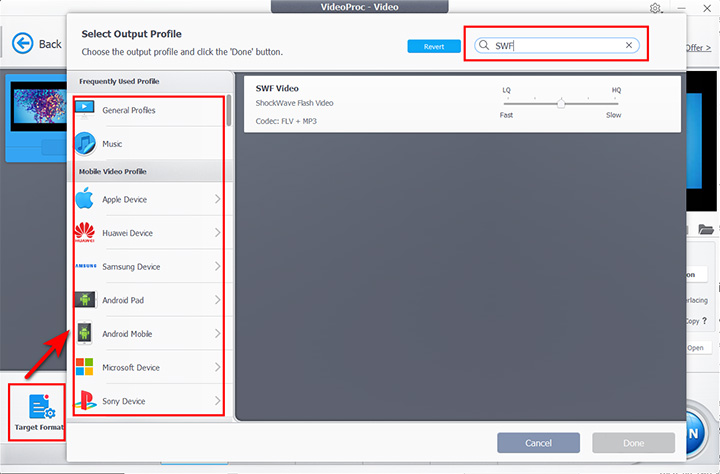Select the SWF Video profile title
This screenshot has height=474, width=720.
tap(277, 89)
